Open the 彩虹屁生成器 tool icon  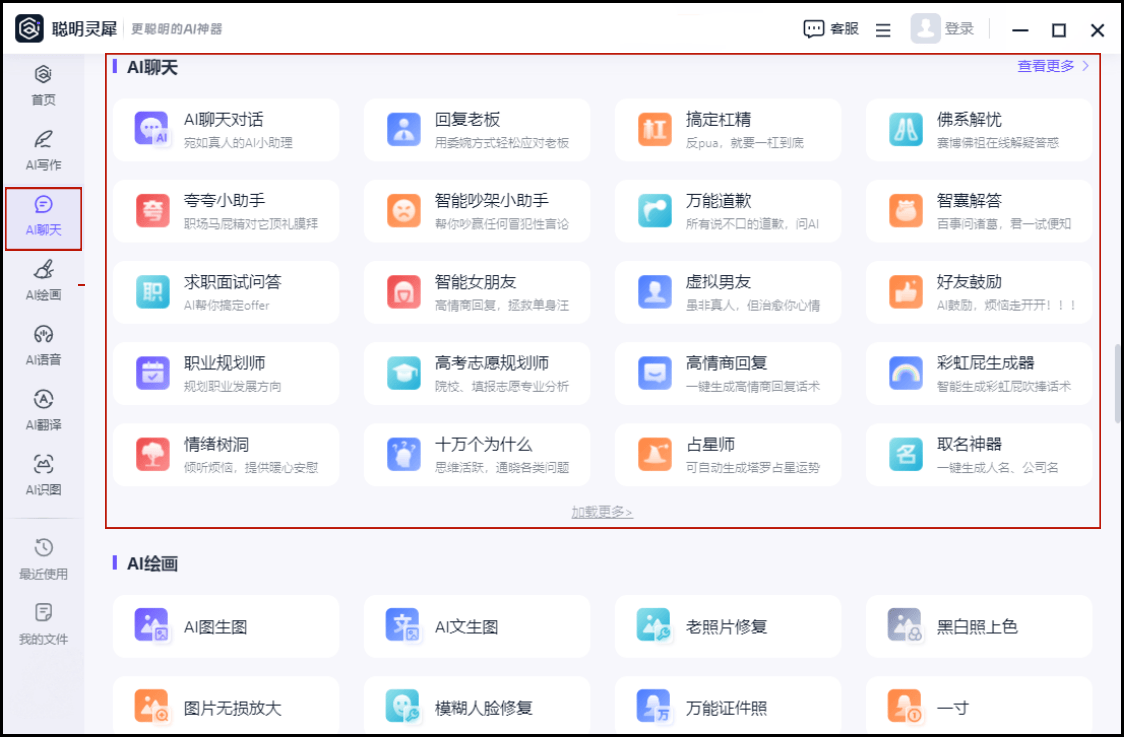point(905,374)
